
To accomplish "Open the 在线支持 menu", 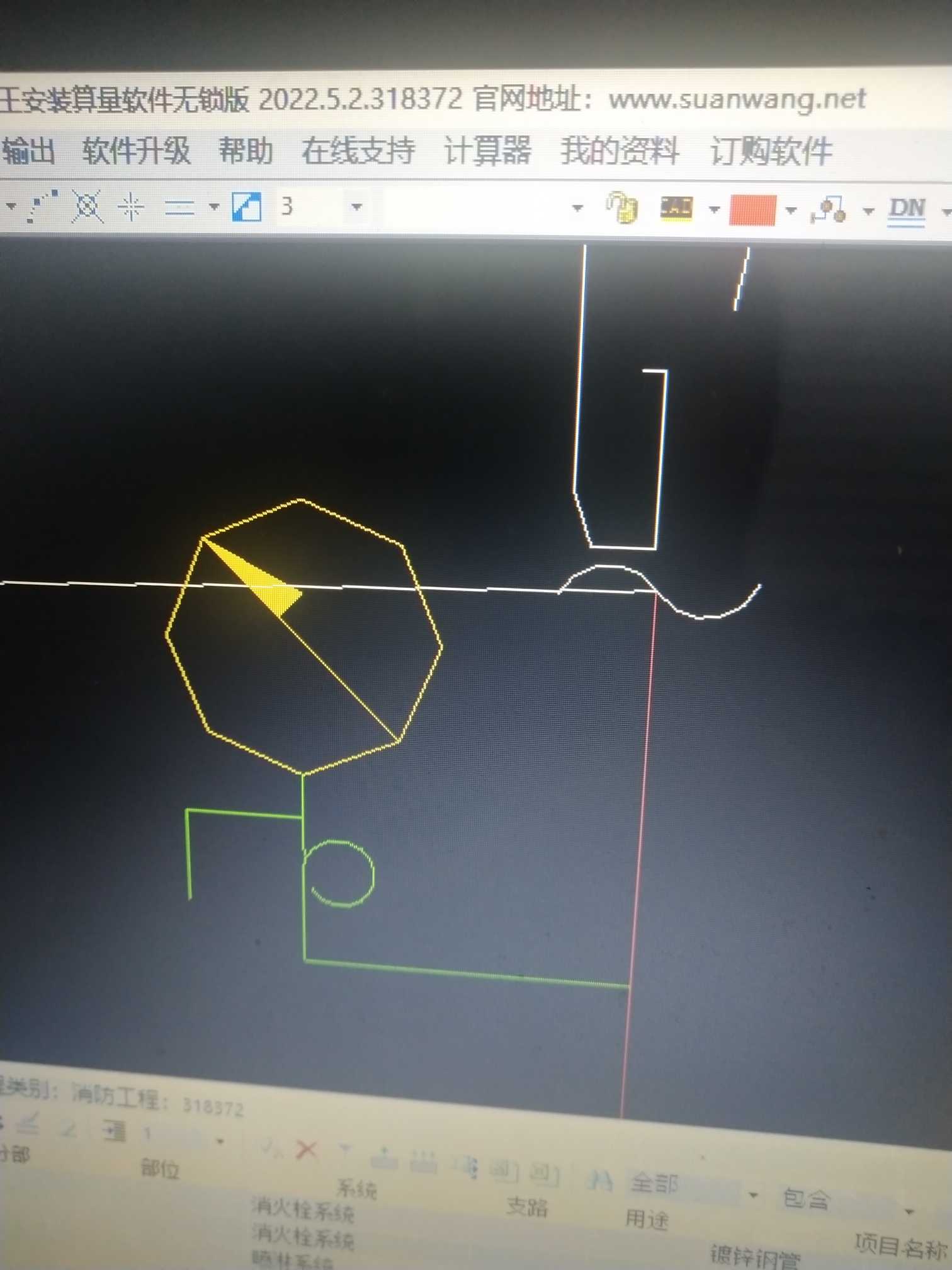I will pyautogui.click(x=358, y=151).
